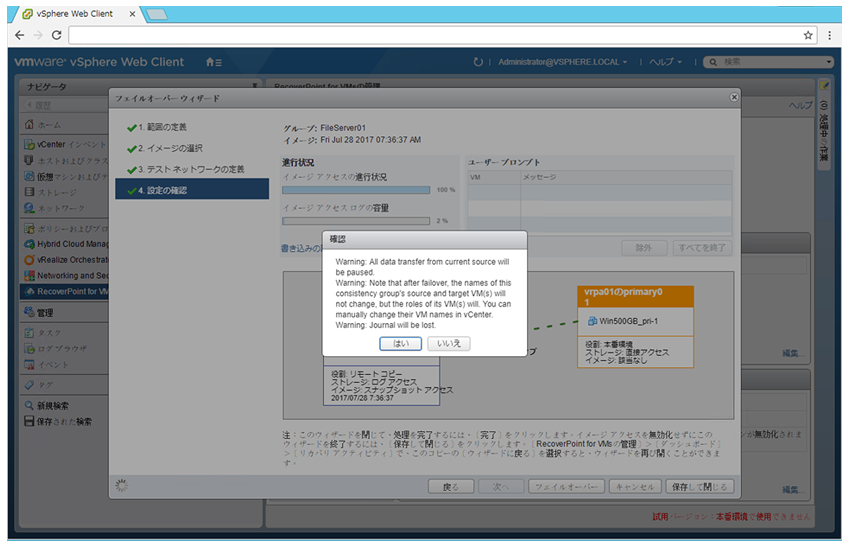
Task: Click the navigator 履歴 back control
Action: pos(39,105)
